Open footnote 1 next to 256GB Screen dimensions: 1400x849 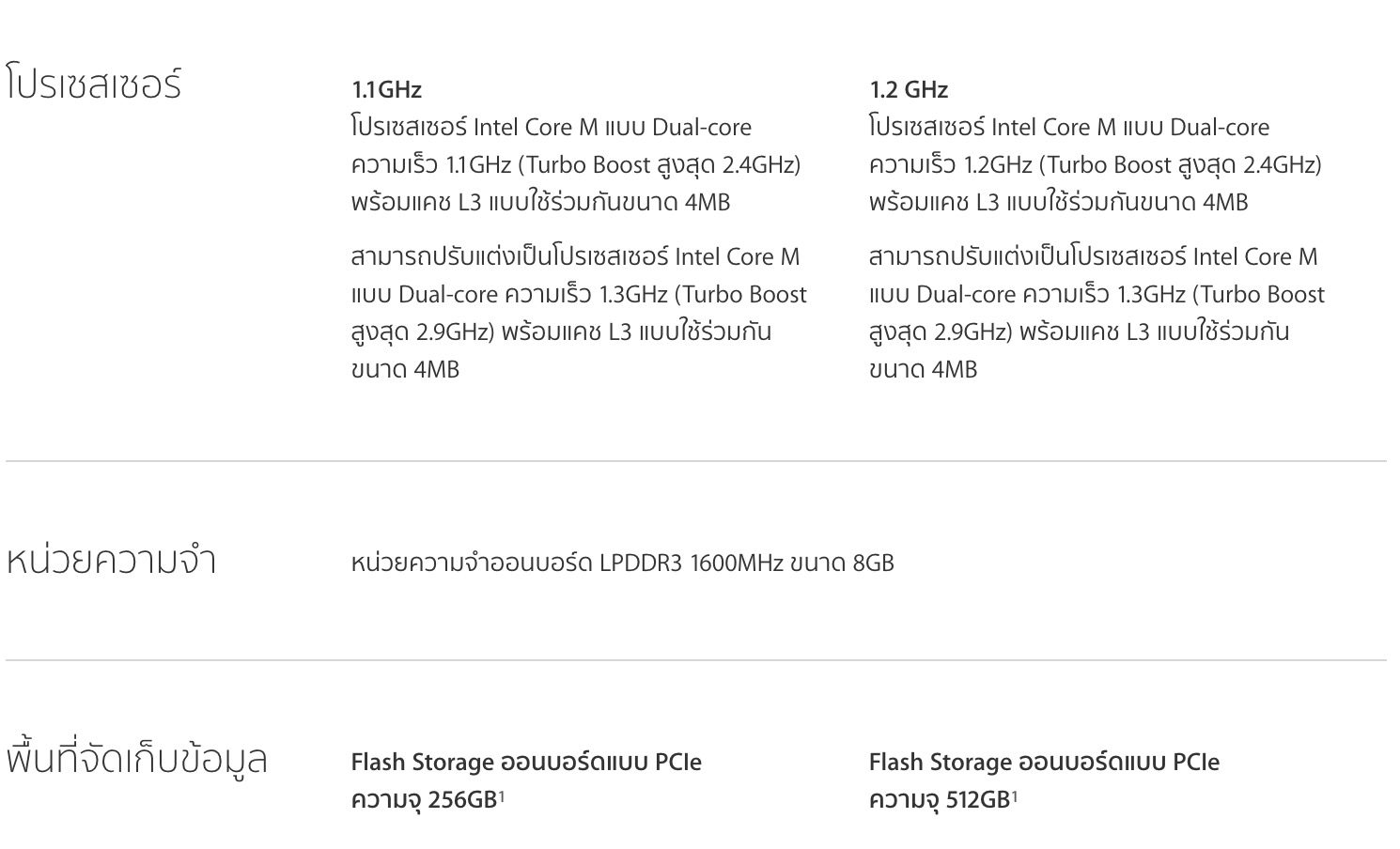click(x=502, y=796)
